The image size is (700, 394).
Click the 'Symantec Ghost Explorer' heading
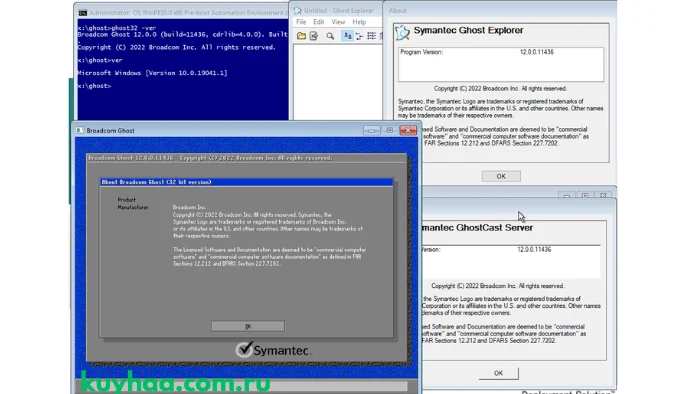pos(468,30)
